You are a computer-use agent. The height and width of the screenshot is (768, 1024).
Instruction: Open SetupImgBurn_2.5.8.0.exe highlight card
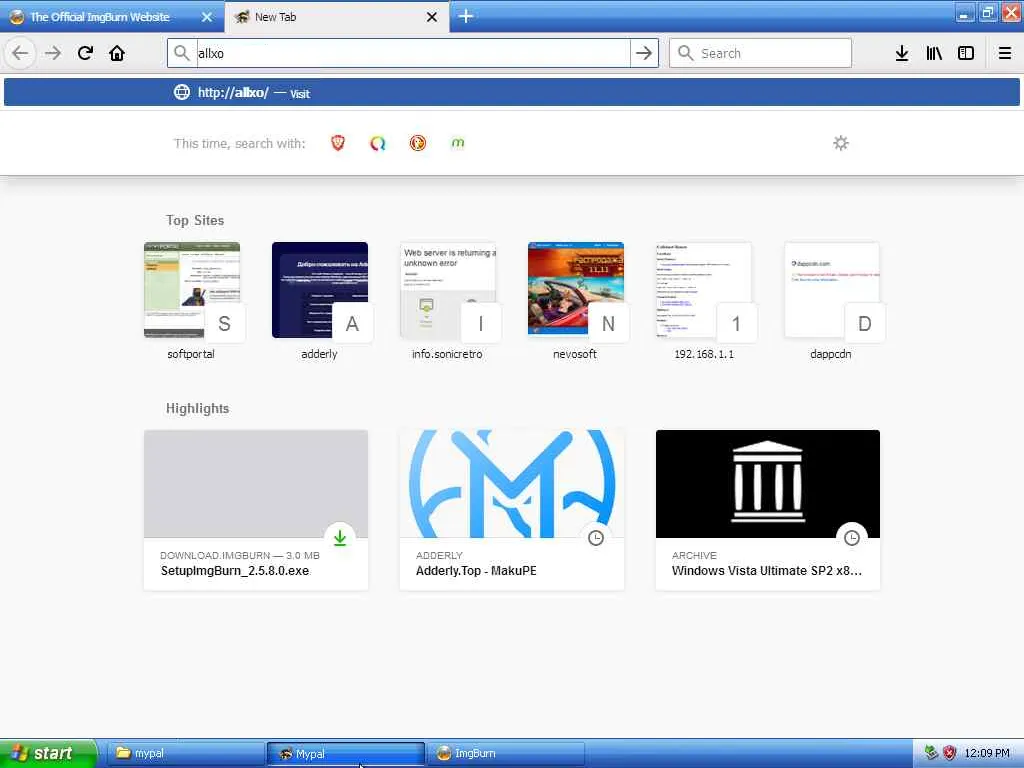pos(256,510)
